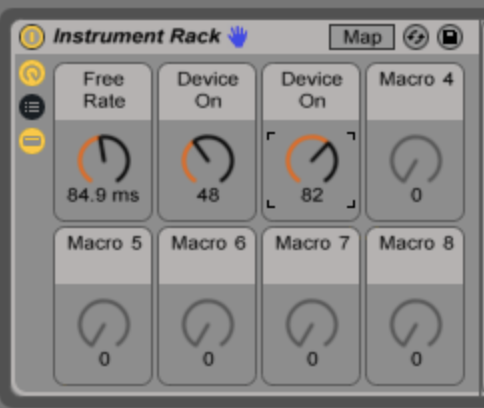Click the Device On knob showing 48

(208, 159)
